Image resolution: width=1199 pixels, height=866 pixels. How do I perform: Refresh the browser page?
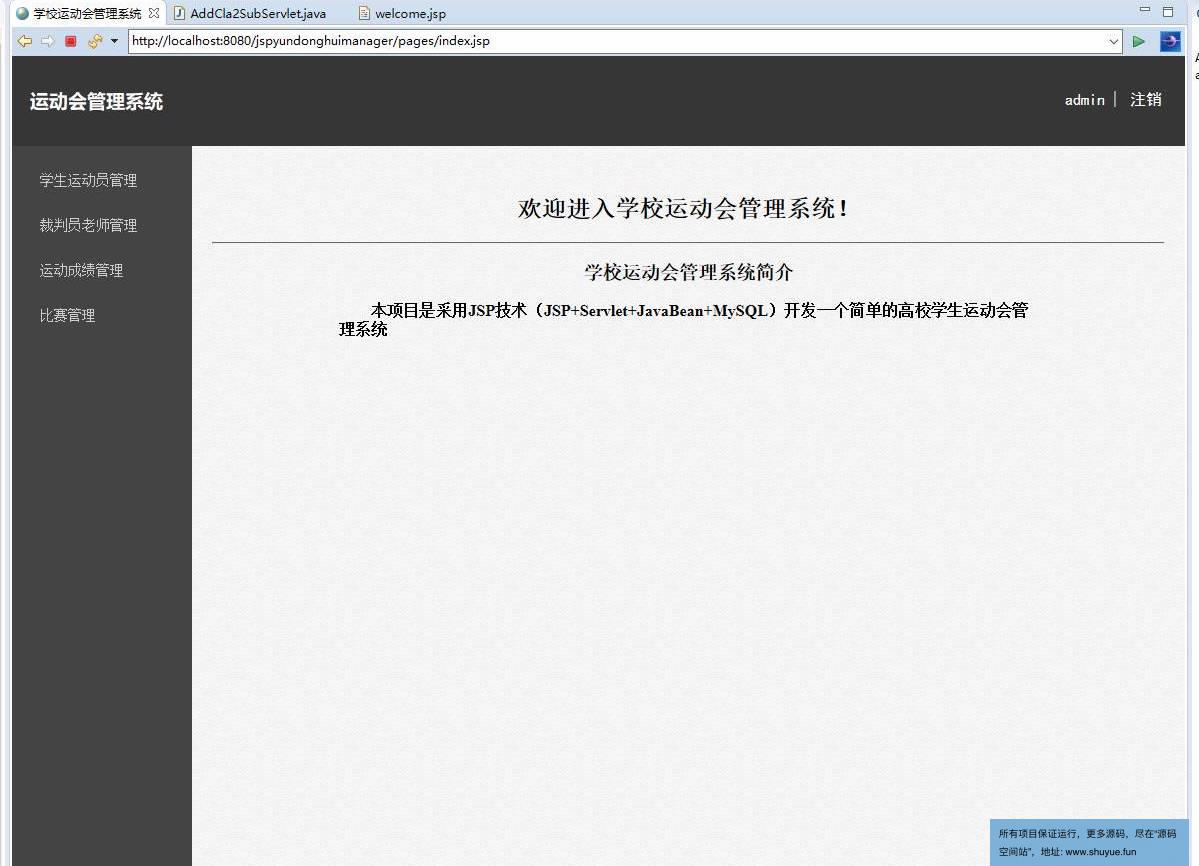pyautogui.click(x=95, y=41)
